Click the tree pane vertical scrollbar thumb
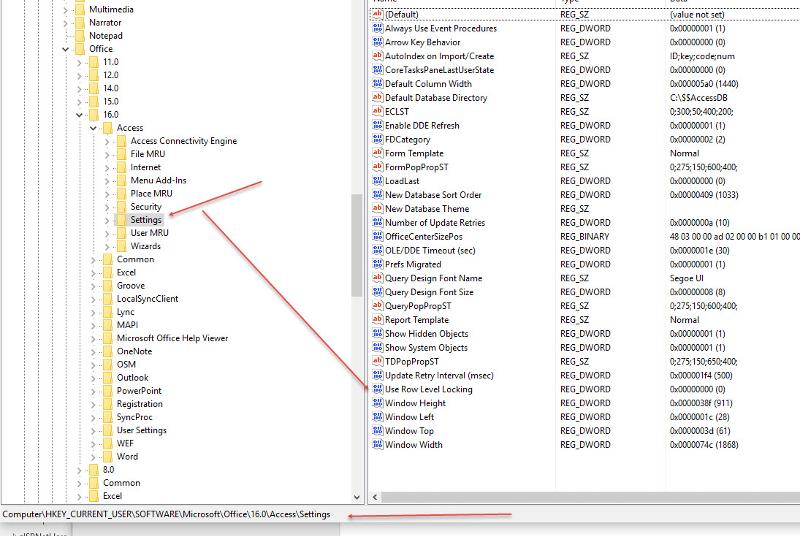 357,245
